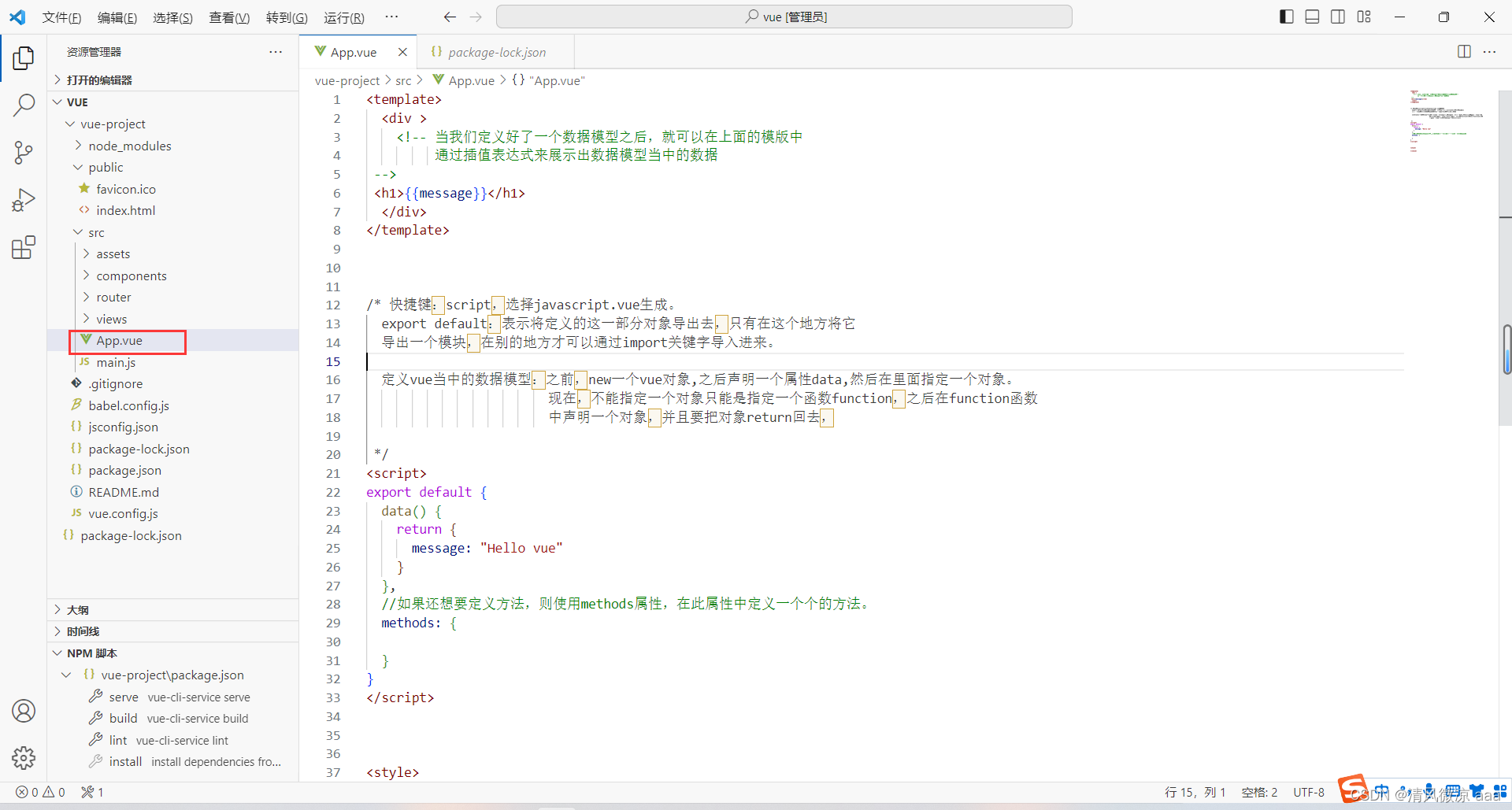
Task: Open the File menu
Action: 61,17
